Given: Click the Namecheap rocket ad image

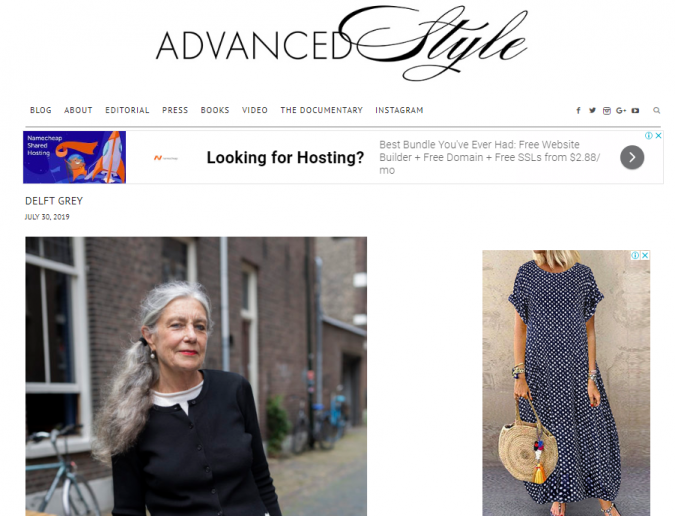Looking at the screenshot, I should [x=74, y=158].
